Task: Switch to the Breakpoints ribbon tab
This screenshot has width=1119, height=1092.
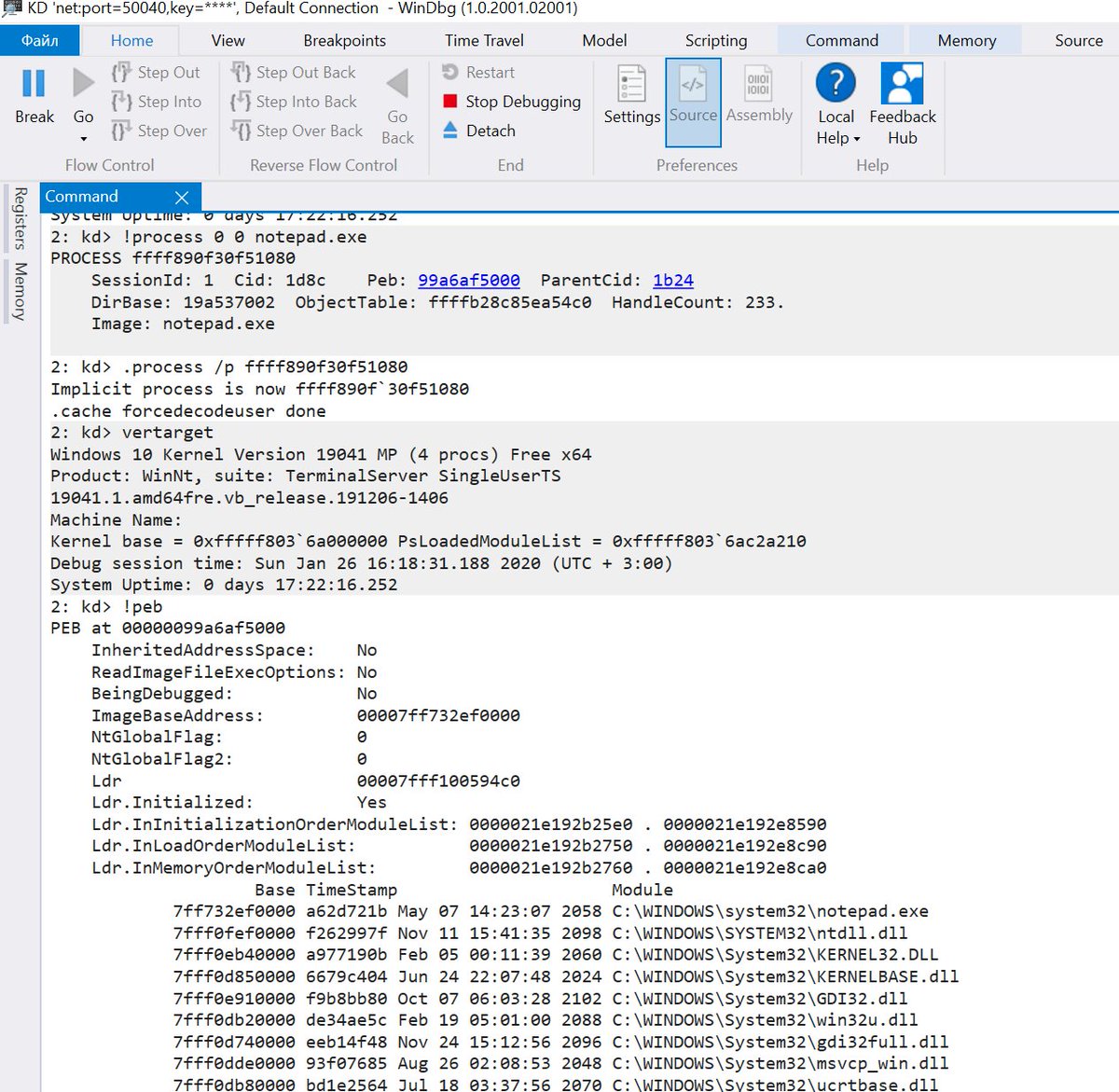Action: click(x=344, y=41)
